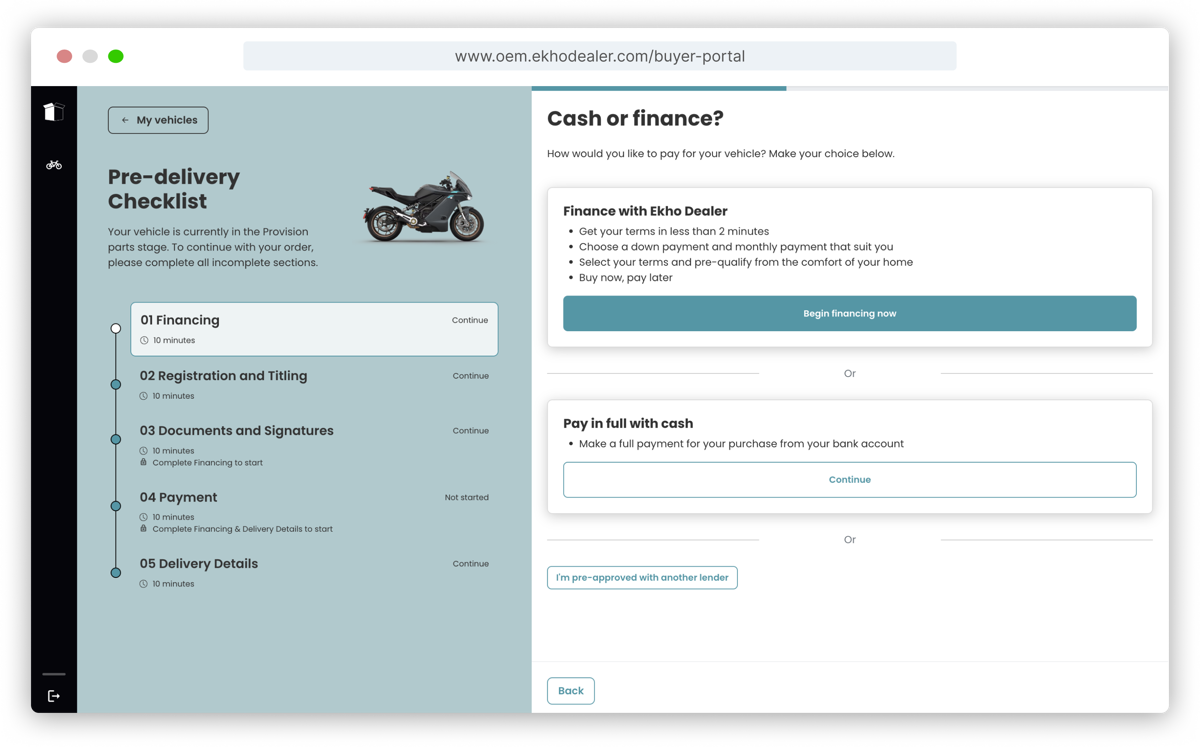
Task: Click the timeline marker for 05 Delivery Details
Action: pyautogui.click(x=116, y=573)
